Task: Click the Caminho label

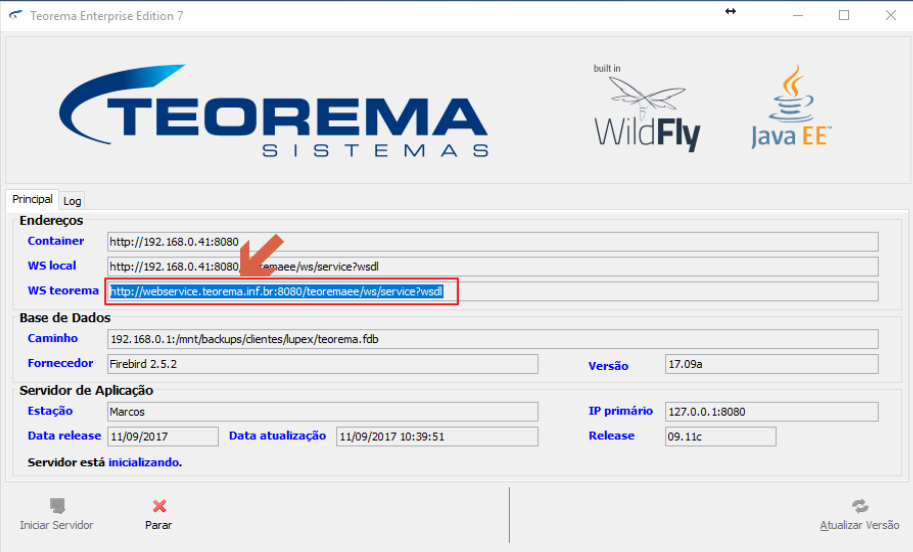Action: click(52, 338)
